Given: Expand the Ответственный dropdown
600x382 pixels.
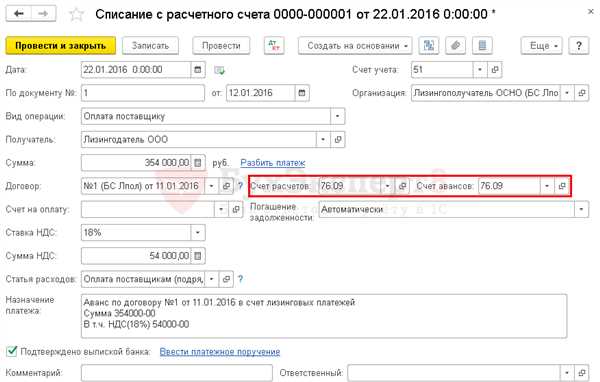Looking at the screenshot, I should click(567, 373).
